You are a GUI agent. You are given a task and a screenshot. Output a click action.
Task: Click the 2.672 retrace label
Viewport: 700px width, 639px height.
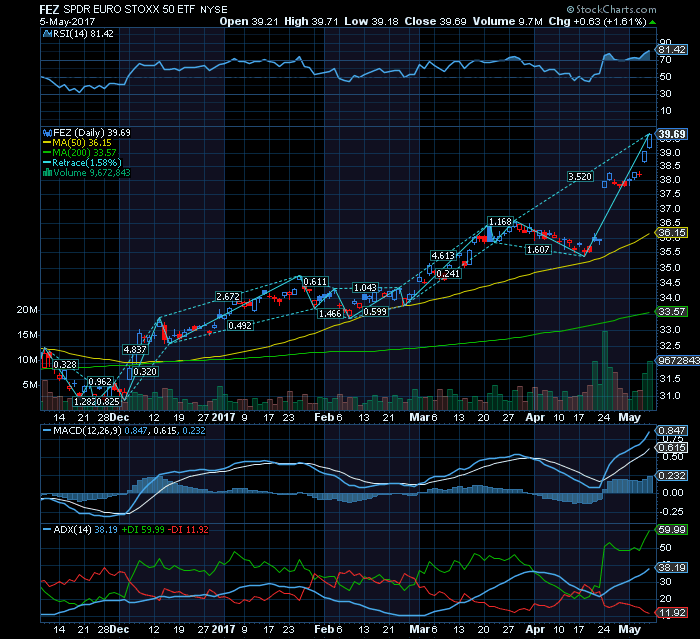pos(228,297)
